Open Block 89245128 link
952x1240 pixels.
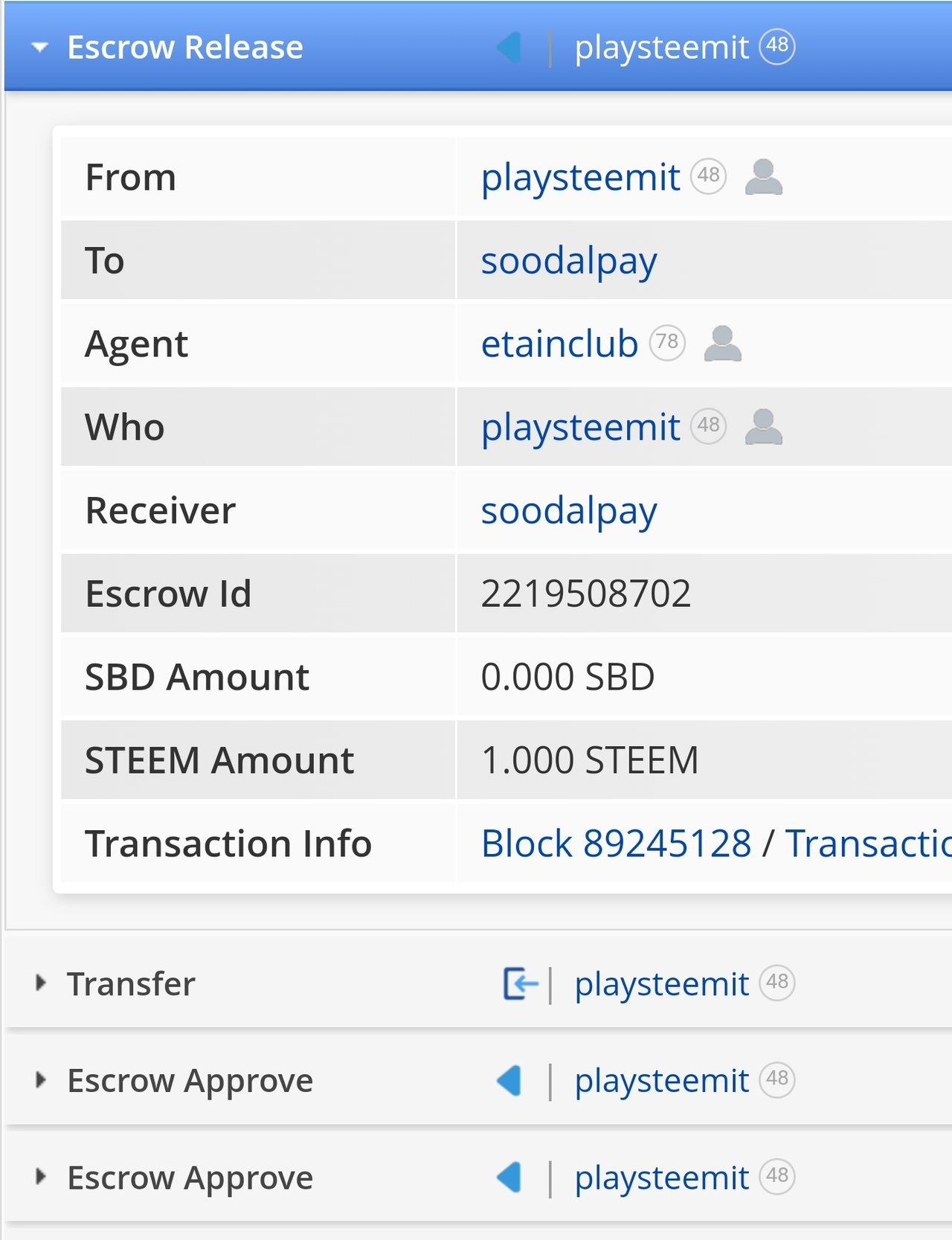616,844
